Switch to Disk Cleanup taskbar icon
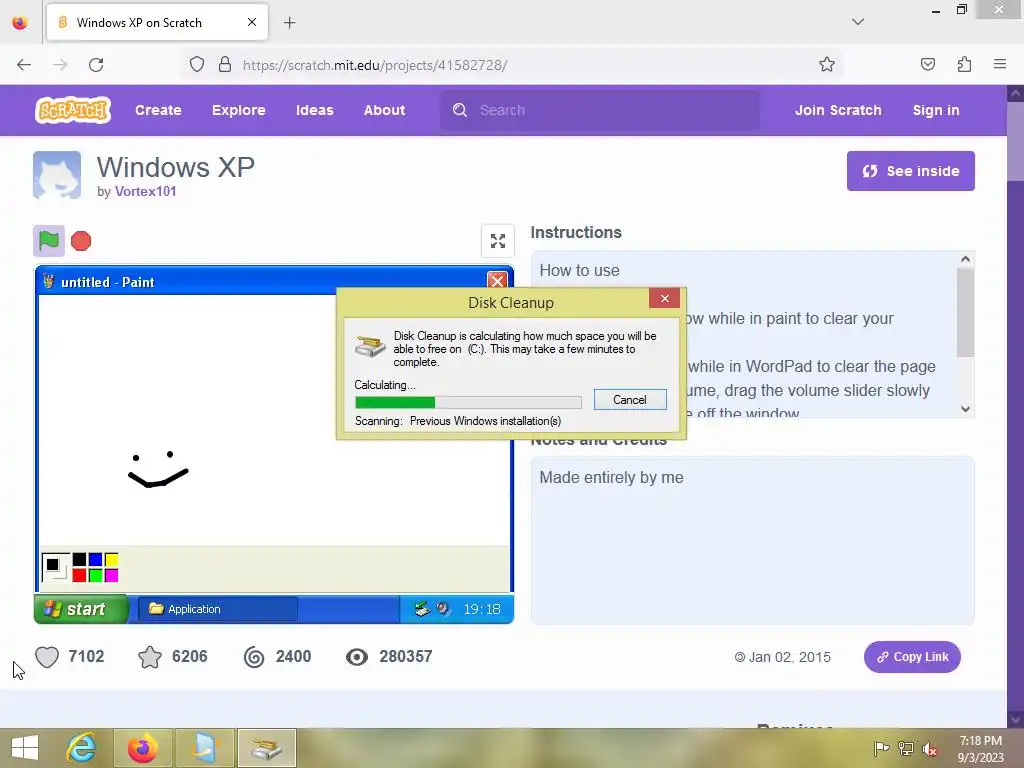The image size is (1024, 768). coord(266,748)
